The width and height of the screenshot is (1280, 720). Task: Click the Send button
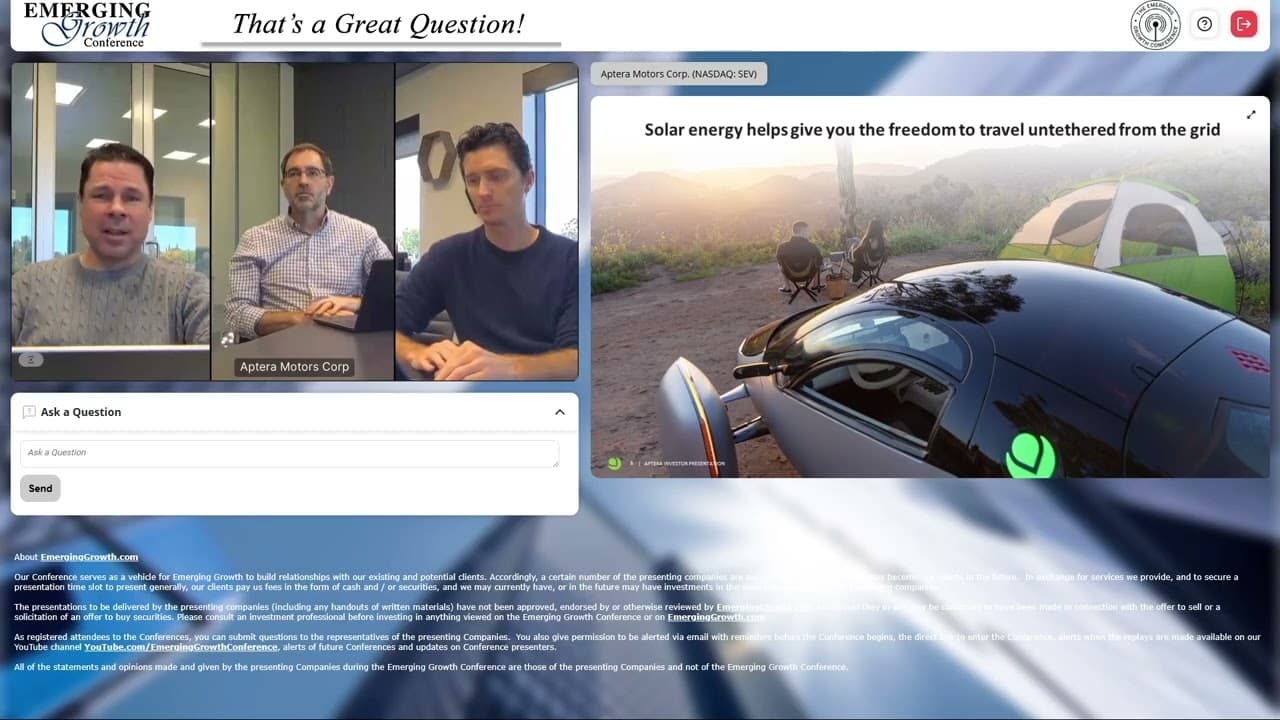click(x=40, y=488)
